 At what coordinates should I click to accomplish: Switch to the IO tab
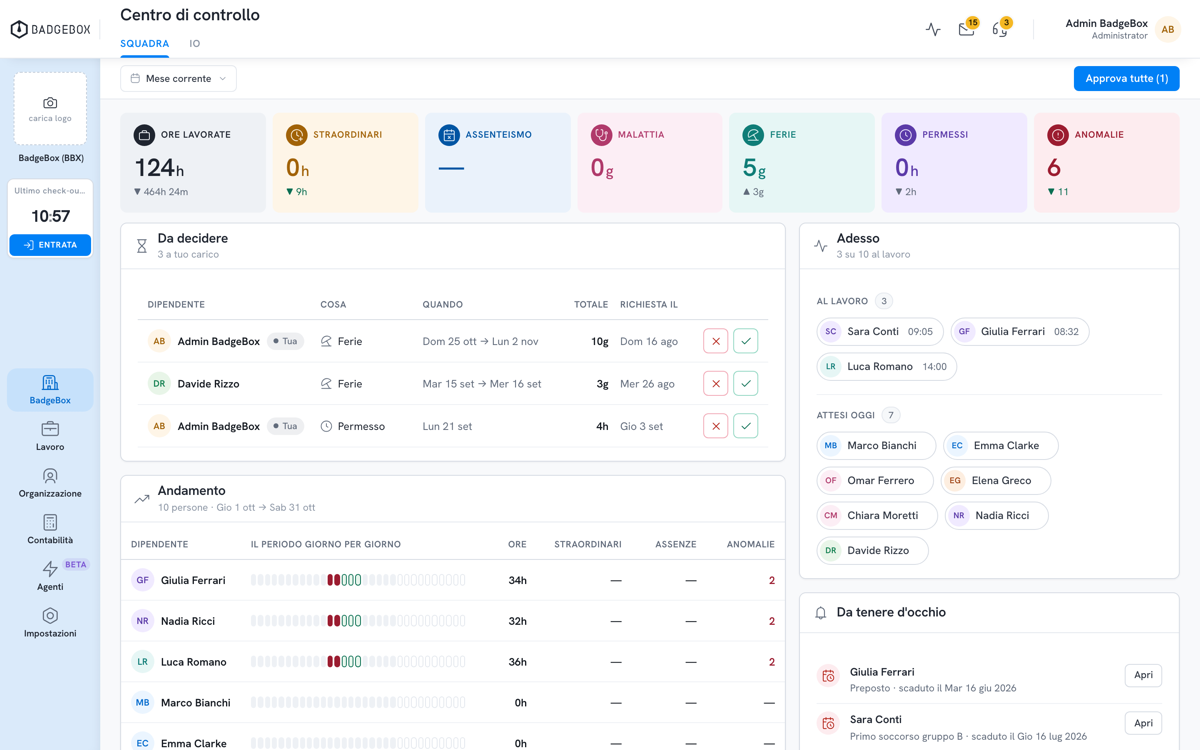coord(195,44)
